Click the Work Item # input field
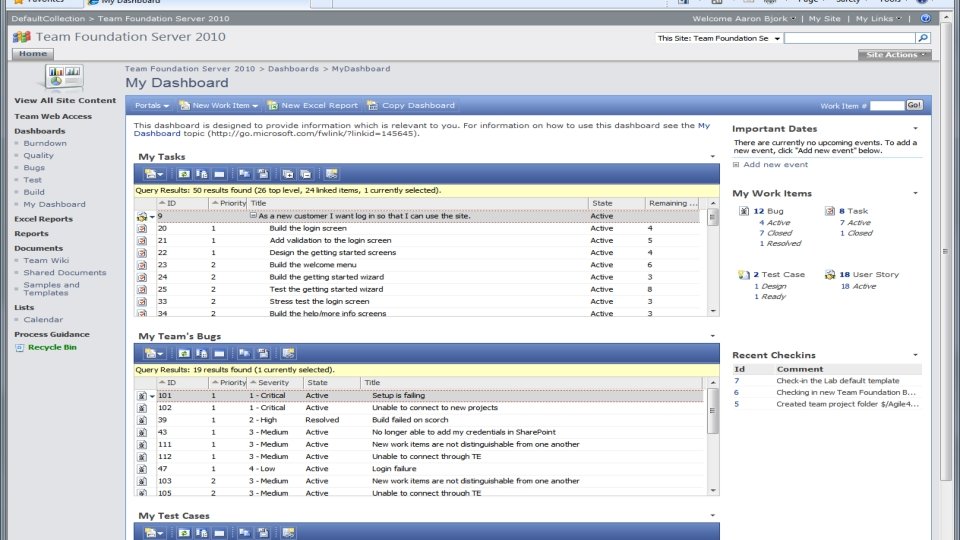 tap(887, 106)
